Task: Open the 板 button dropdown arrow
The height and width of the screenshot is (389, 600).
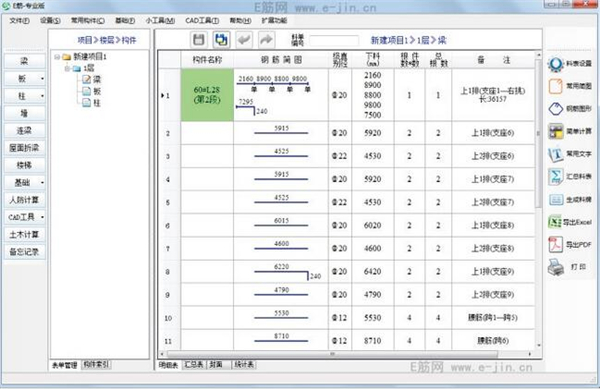Action: 42,79
